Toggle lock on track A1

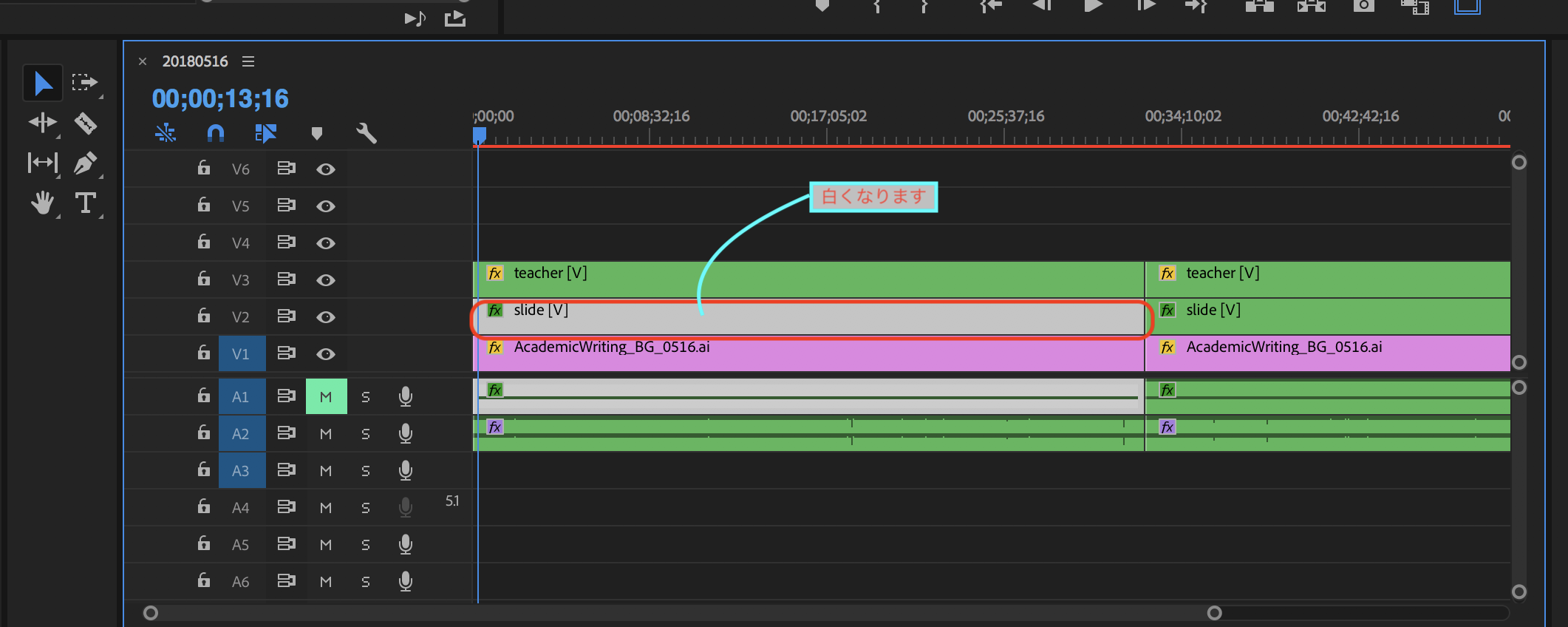click(x=204, y=396)
